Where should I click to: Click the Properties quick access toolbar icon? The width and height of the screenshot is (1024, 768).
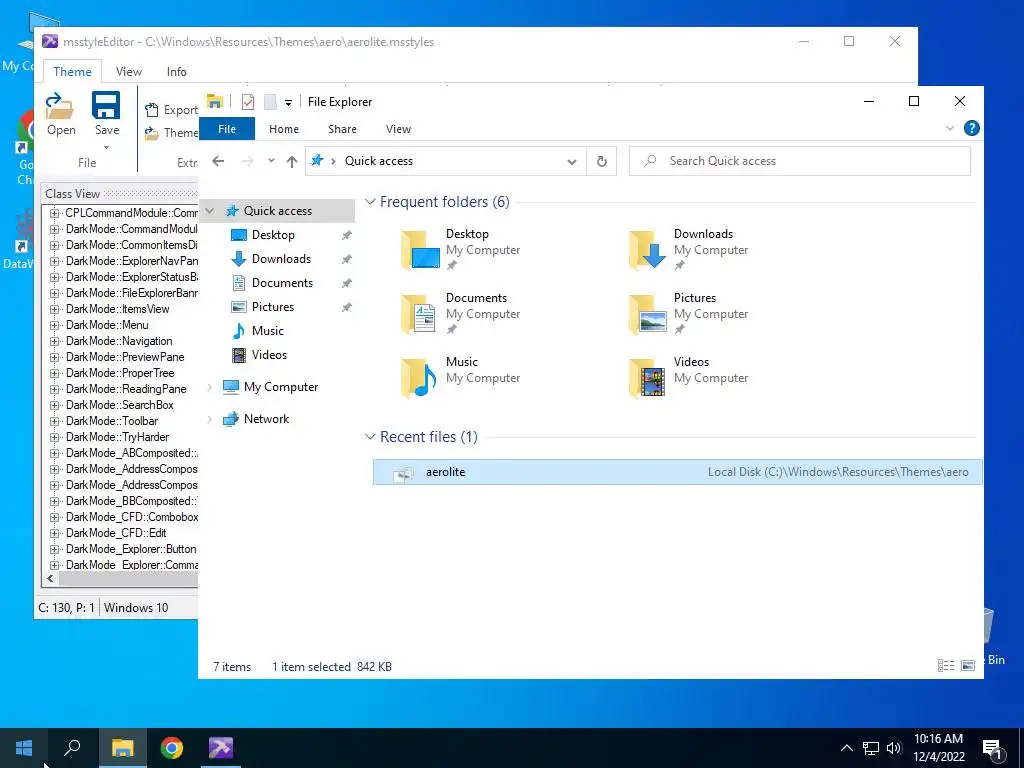tap(248, 102)
